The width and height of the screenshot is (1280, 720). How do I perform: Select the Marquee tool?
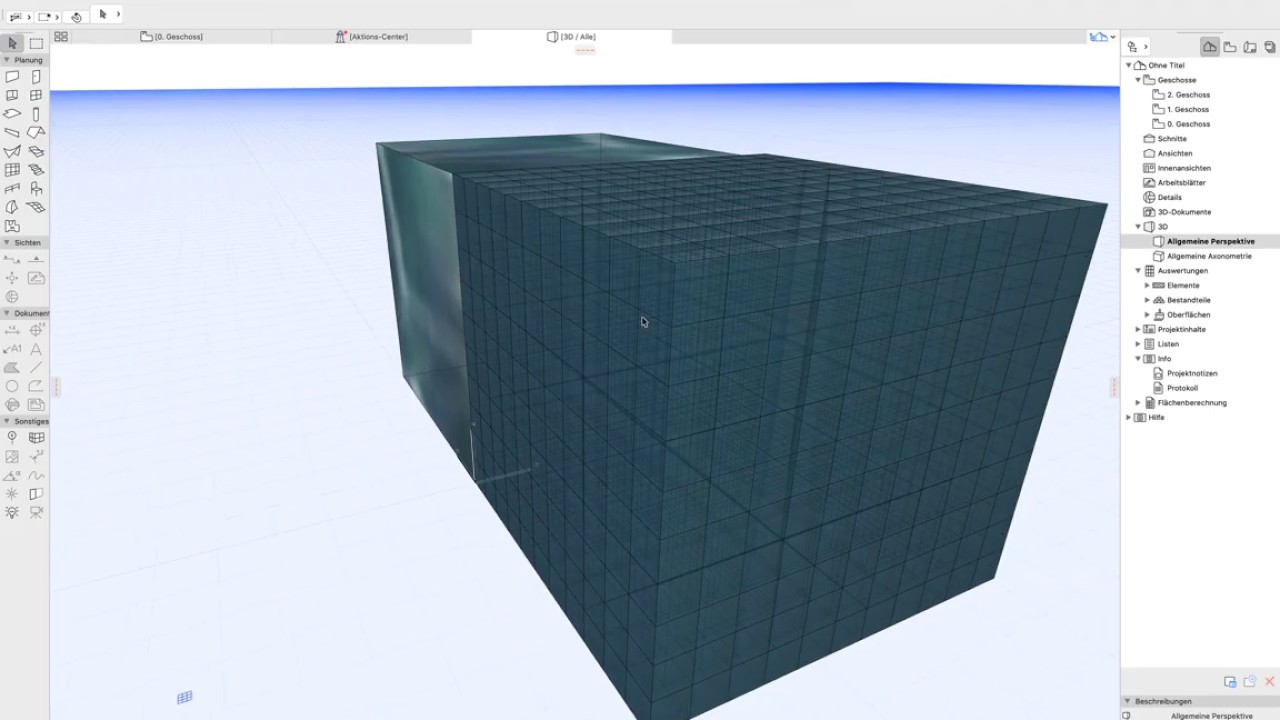click(x=36, y=43)
